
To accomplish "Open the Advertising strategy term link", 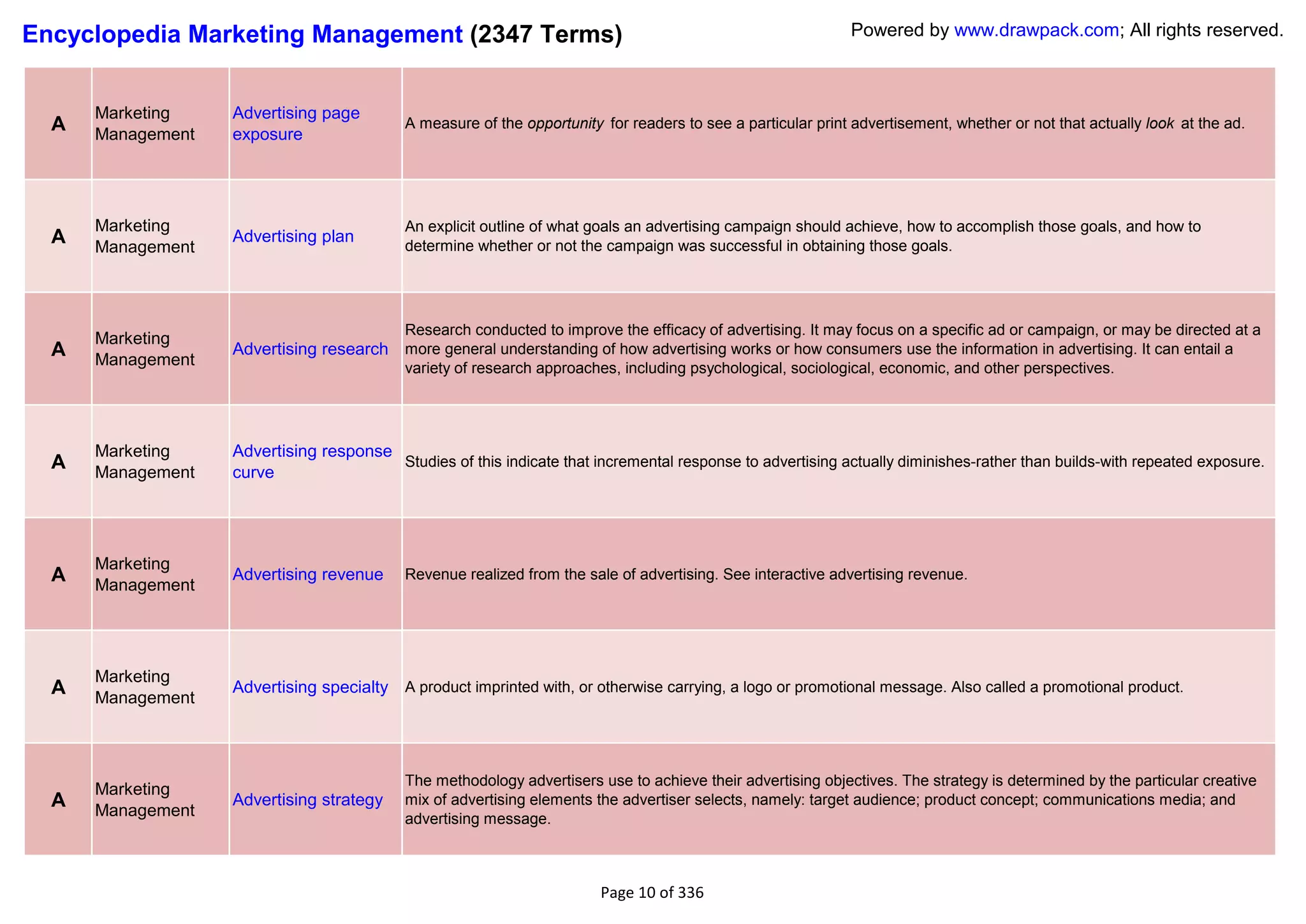I will [x=307, y=800].
